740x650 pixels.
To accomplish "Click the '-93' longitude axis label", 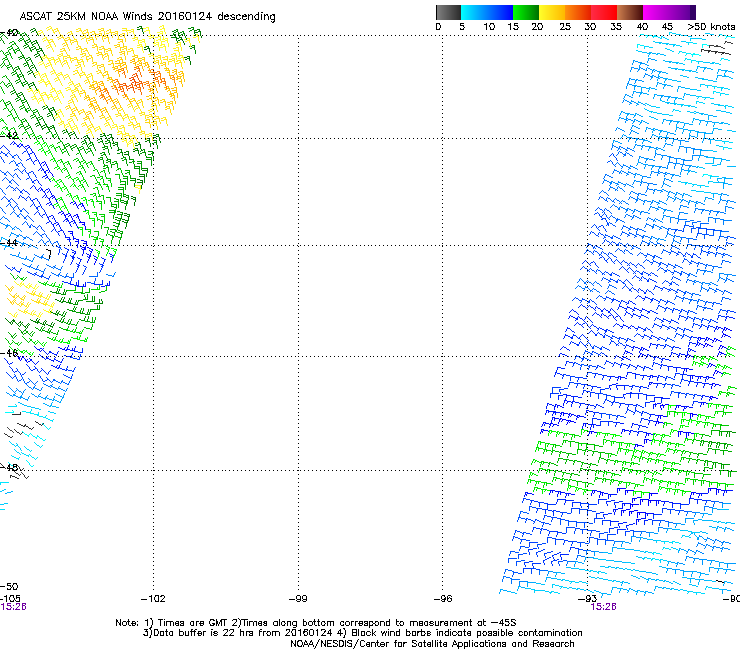I will tap(588, 599).
